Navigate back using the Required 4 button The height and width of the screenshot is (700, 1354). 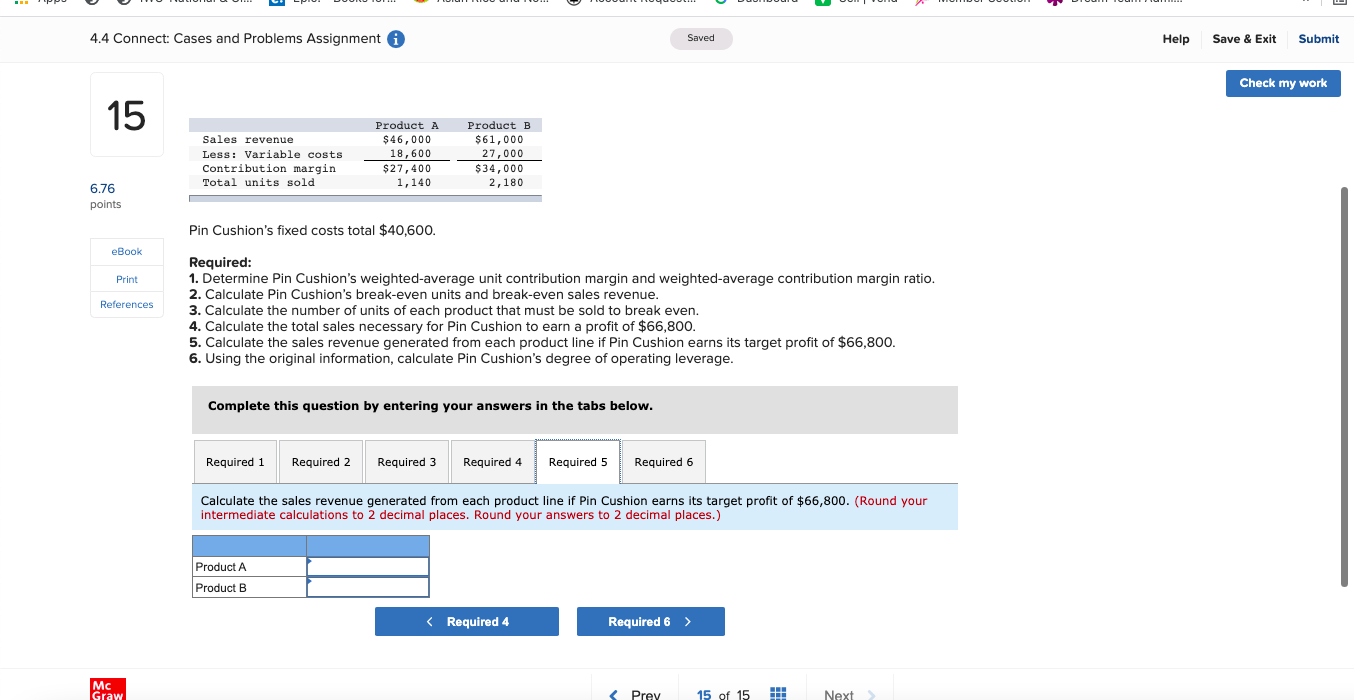click(x=467, y=621)
